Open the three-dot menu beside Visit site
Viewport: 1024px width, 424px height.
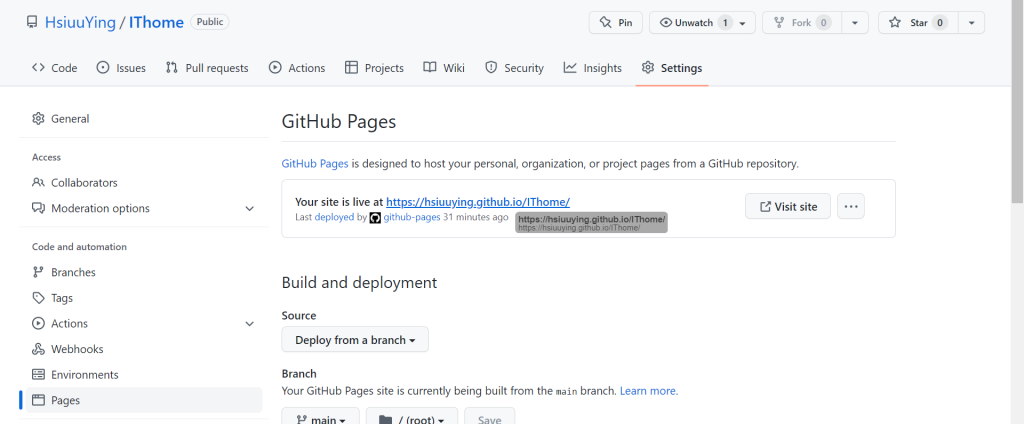[851, 206]
